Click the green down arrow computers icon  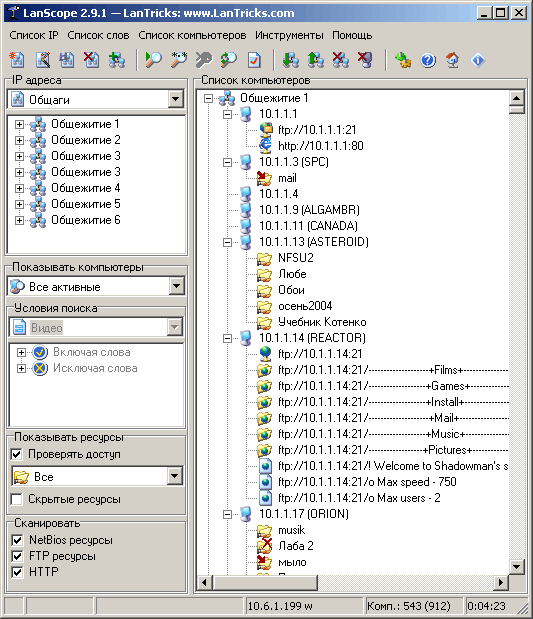point(291,60)
